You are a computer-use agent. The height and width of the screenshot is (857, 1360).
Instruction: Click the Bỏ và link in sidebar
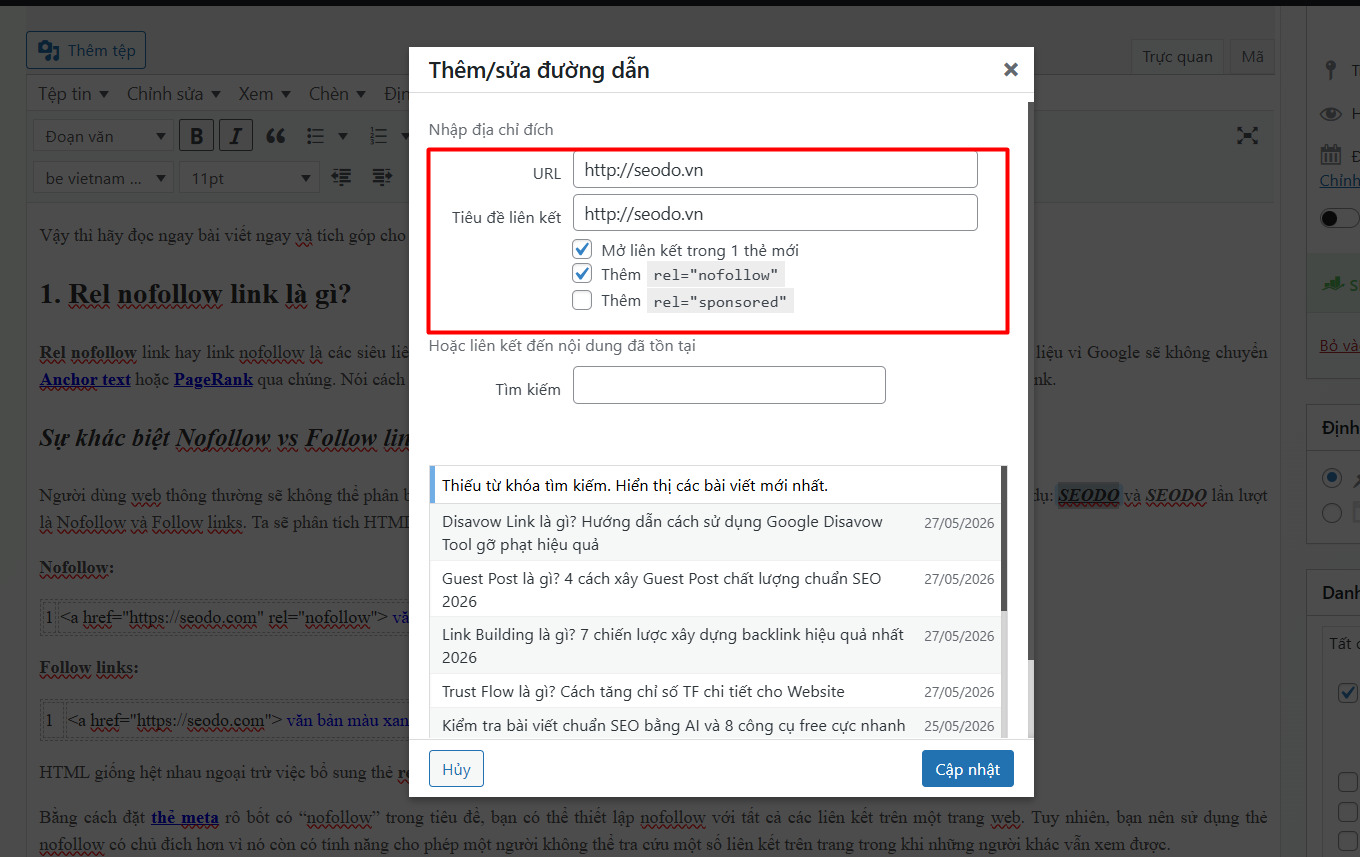pyautogui.click(x=1340, y=346)
